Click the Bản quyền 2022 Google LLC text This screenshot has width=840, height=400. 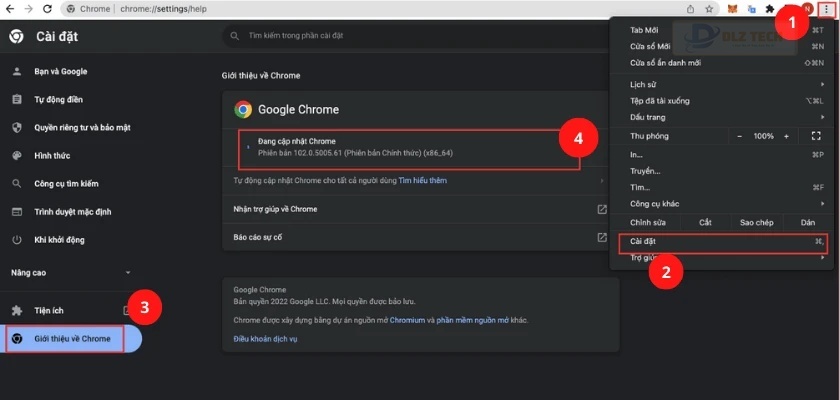point(325,301)
